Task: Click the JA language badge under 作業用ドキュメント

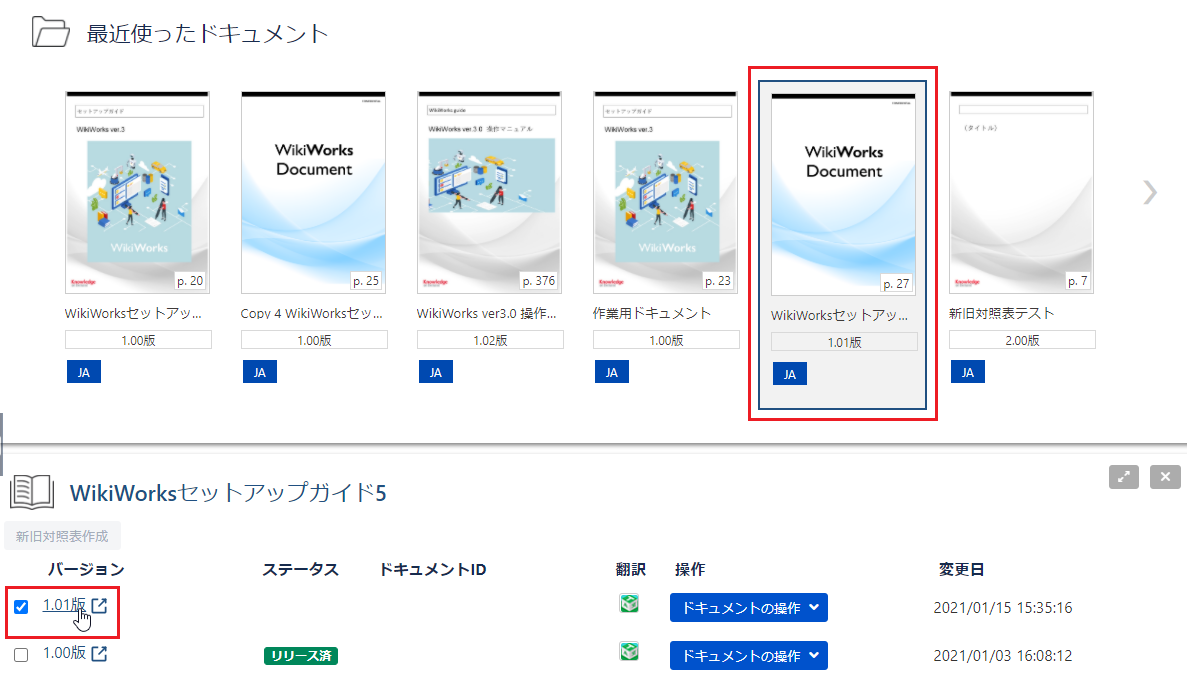Action: (x=612, y=372)
